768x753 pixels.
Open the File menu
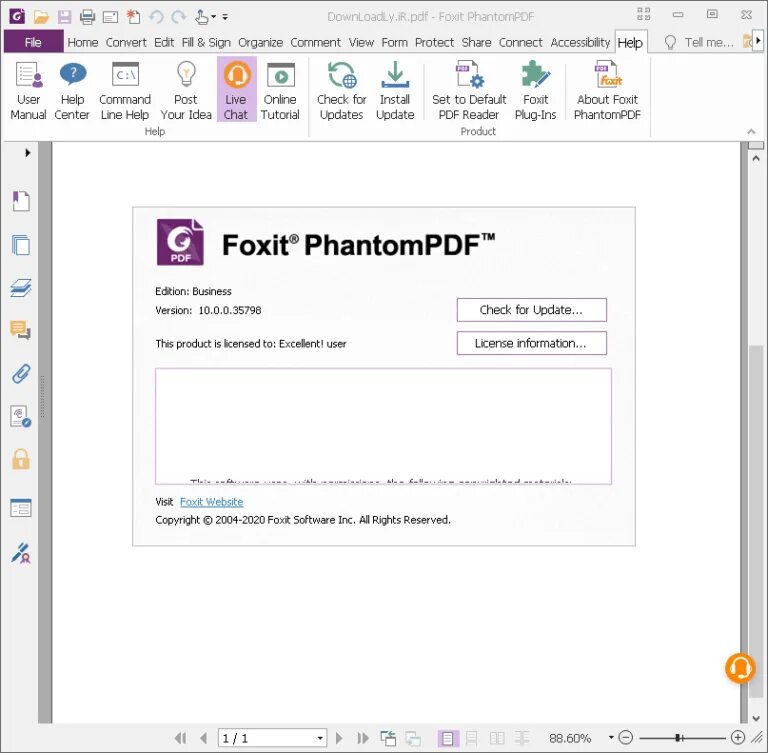[x=33, y=42]
